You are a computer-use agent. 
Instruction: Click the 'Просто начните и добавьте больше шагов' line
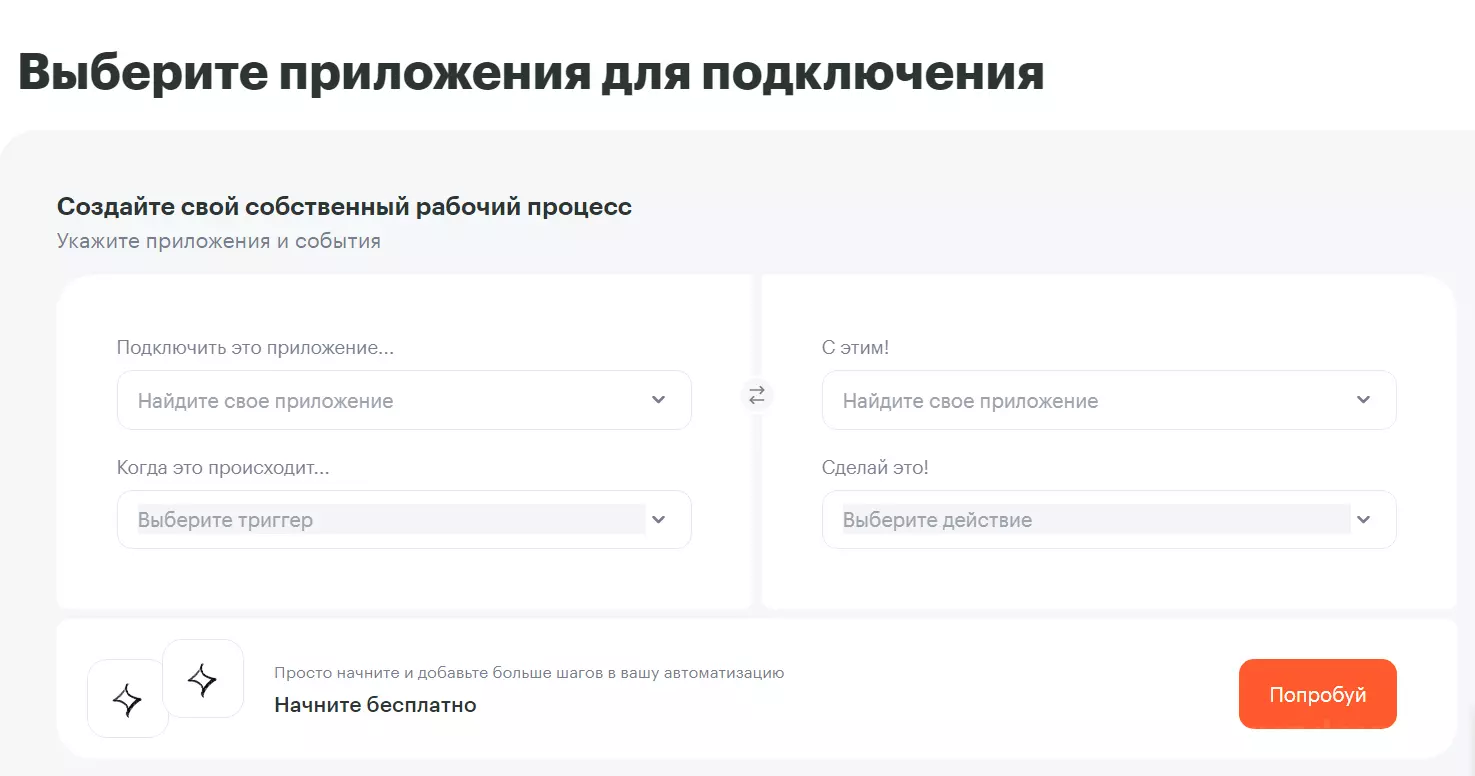tap(529, 673)
